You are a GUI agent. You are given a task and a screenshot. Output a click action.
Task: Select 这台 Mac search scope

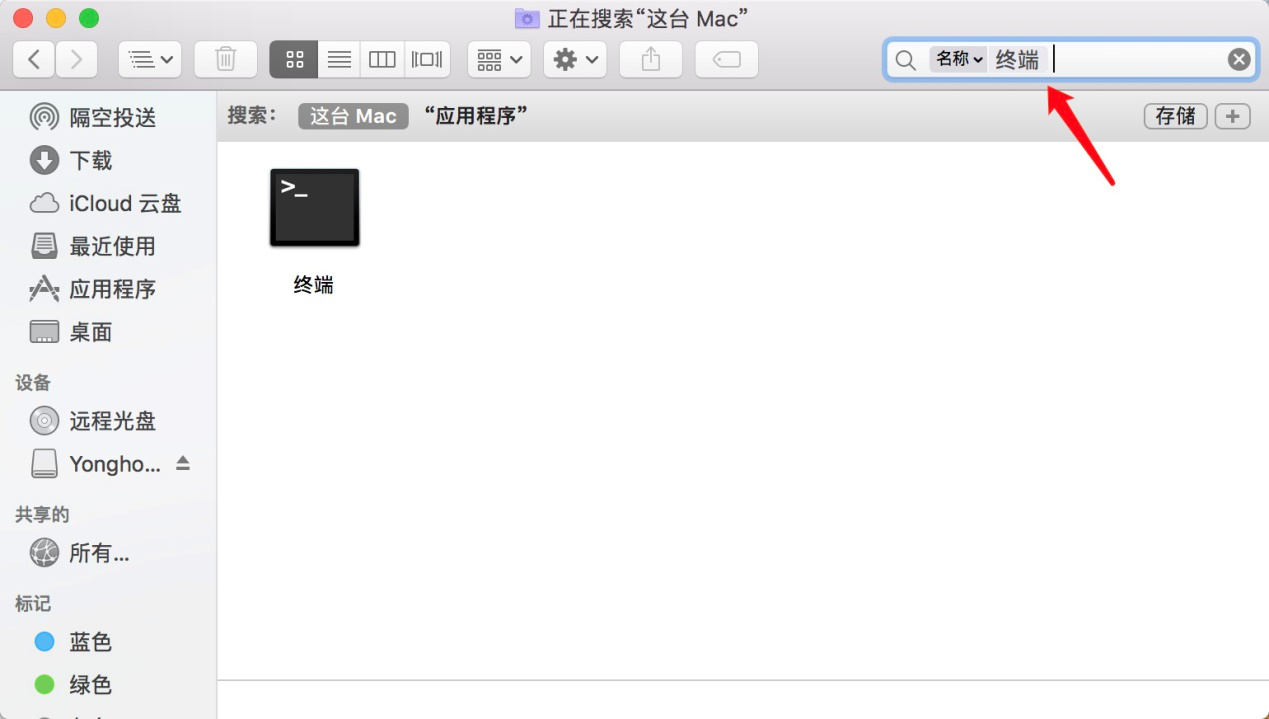(353, 116)
